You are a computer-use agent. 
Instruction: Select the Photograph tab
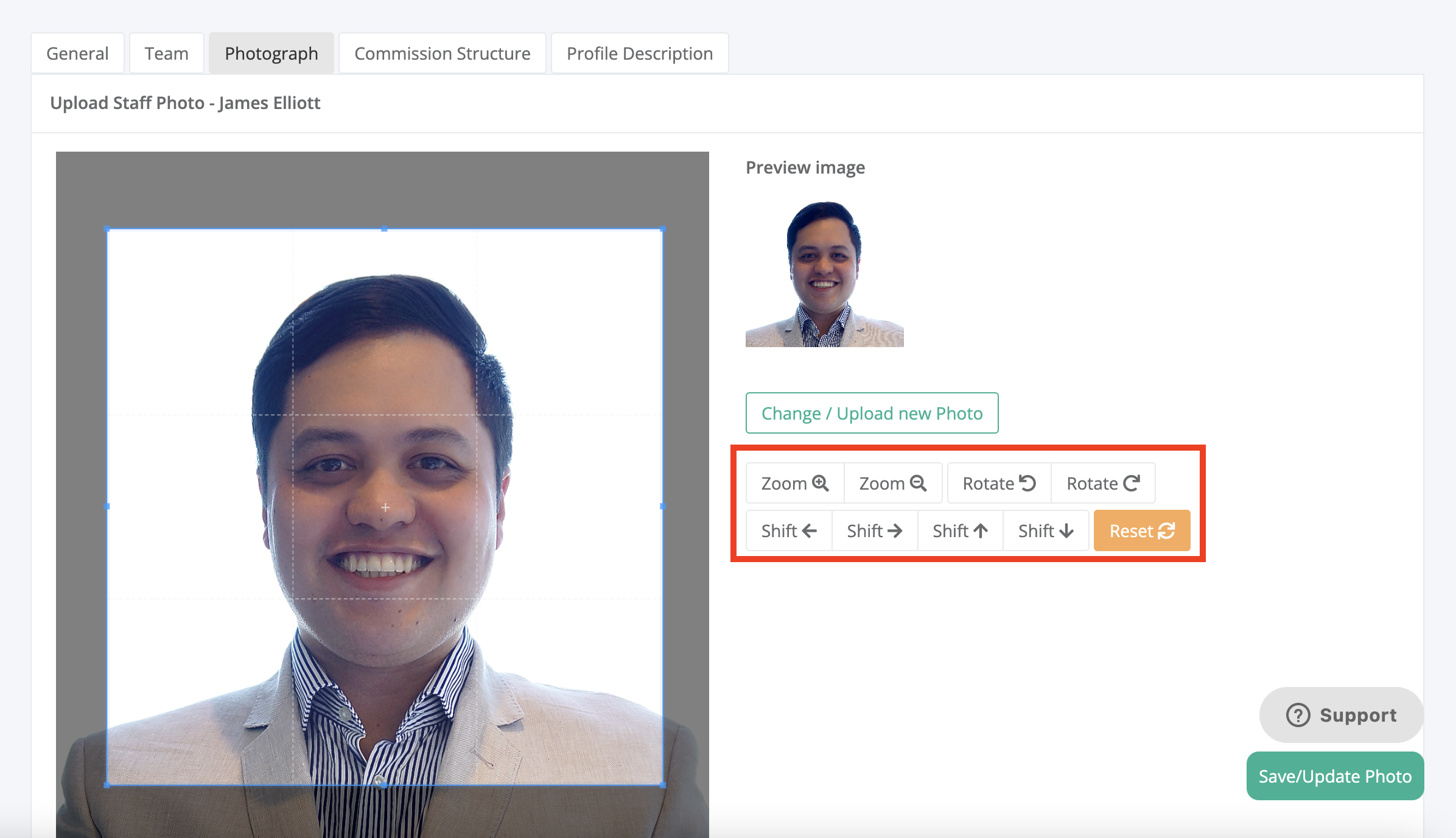pos(271,54)
